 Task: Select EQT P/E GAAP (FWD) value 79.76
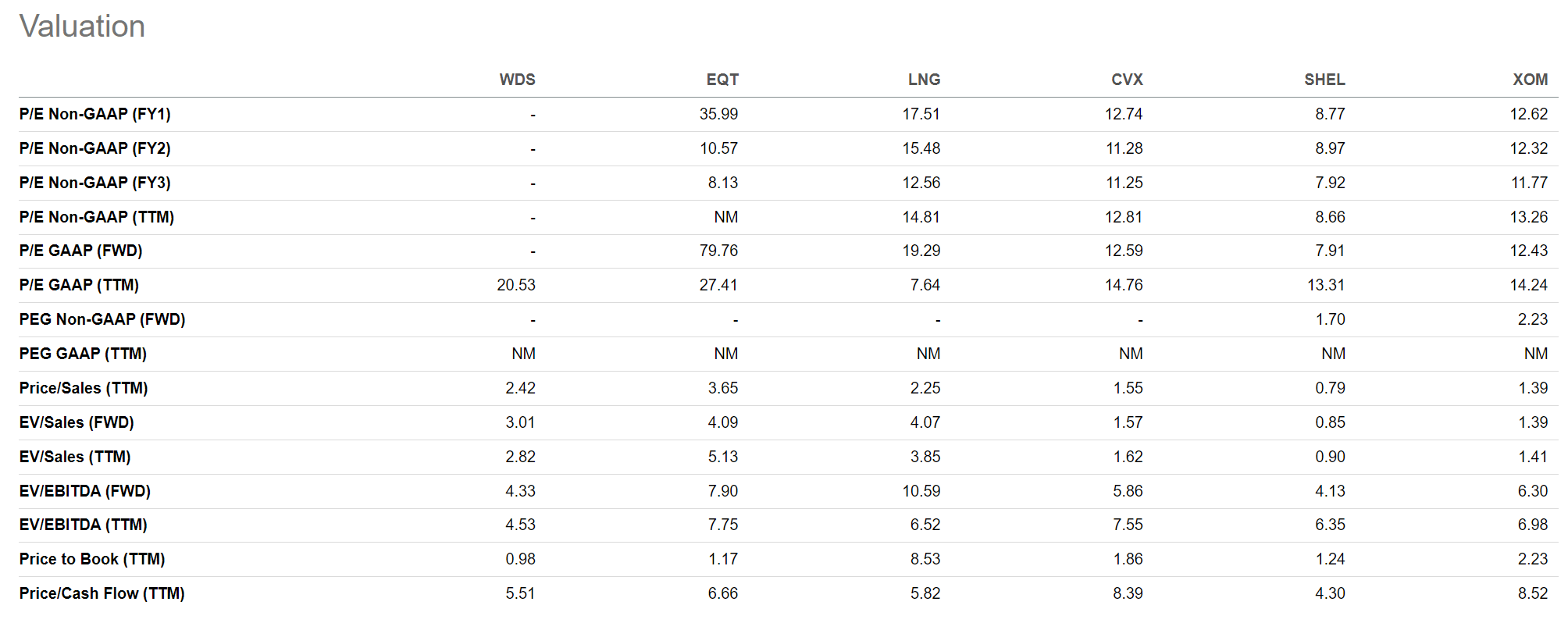point(718,251)
